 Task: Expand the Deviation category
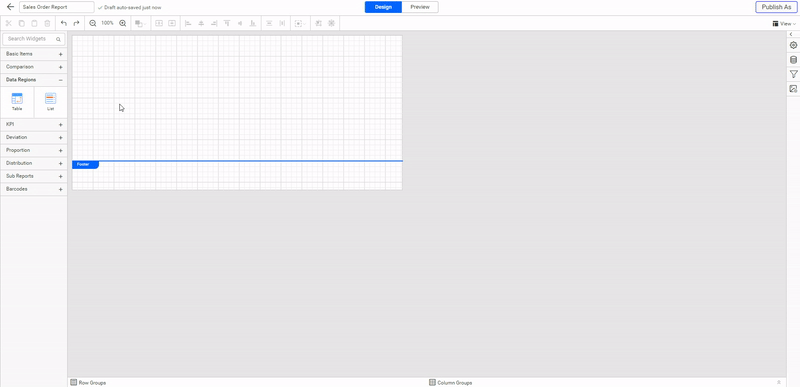coord(33,138)
